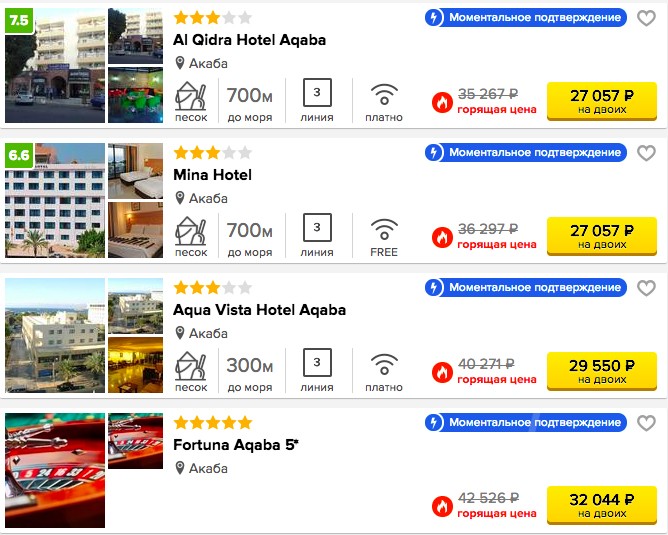The image size is (668, 535).
Task: Open the Mina Hotel title link
Action: pyautogui.click(x=212, y=175)
